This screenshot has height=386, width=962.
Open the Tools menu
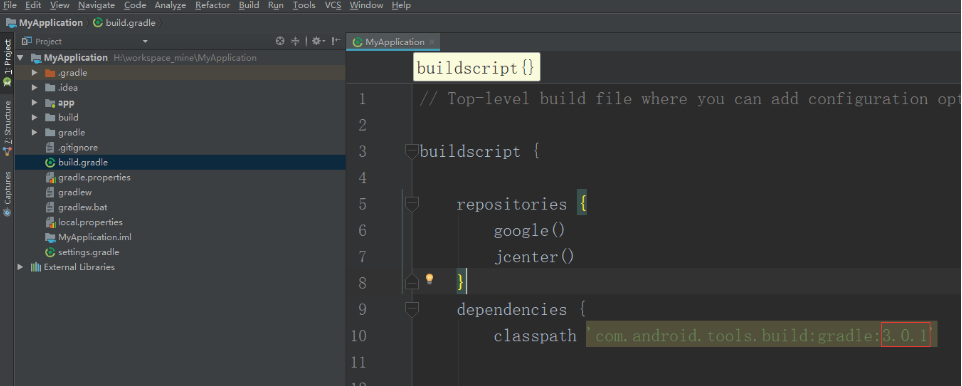pos(304,6)
